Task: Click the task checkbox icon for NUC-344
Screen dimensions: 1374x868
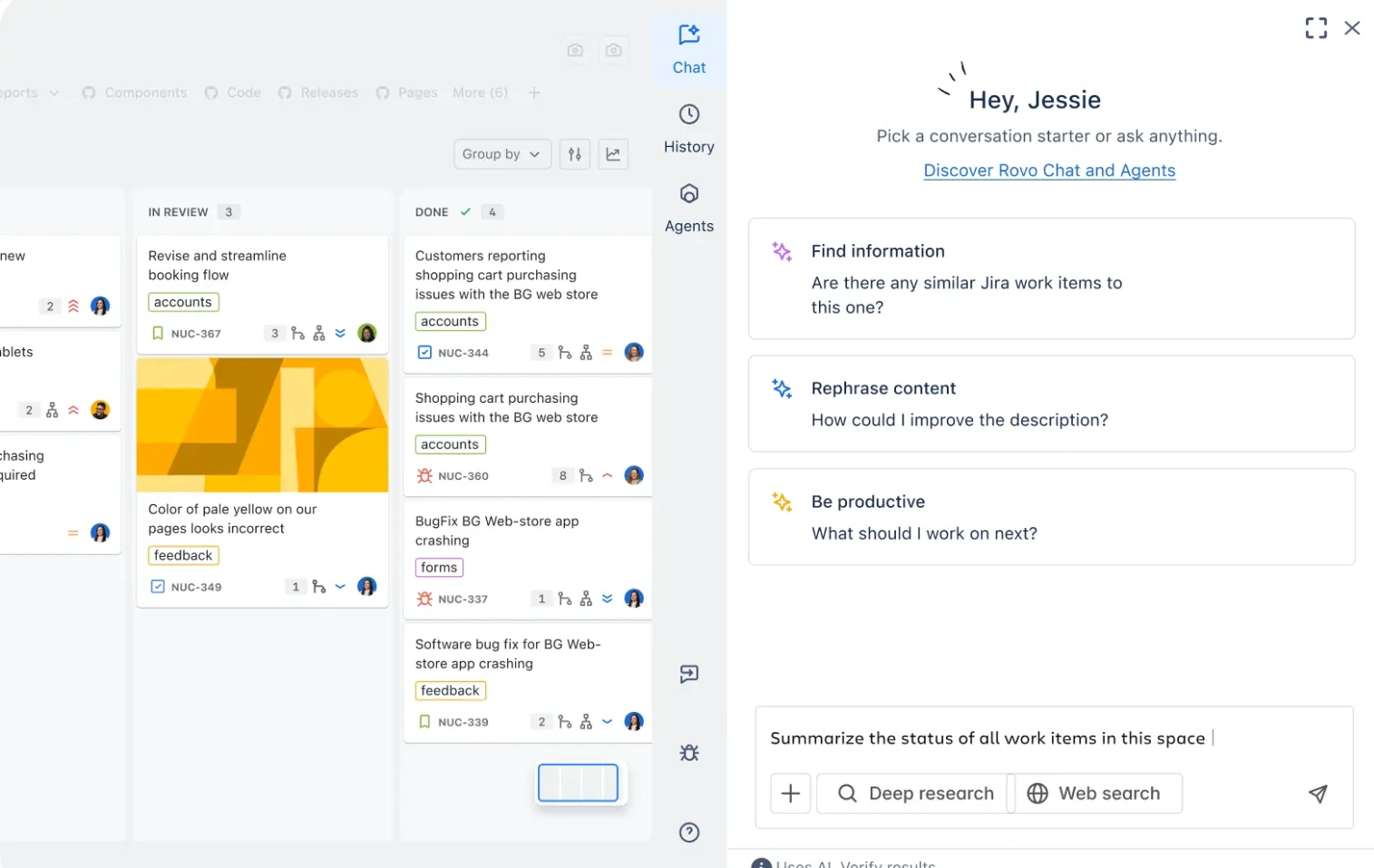Action: [424, 352]
